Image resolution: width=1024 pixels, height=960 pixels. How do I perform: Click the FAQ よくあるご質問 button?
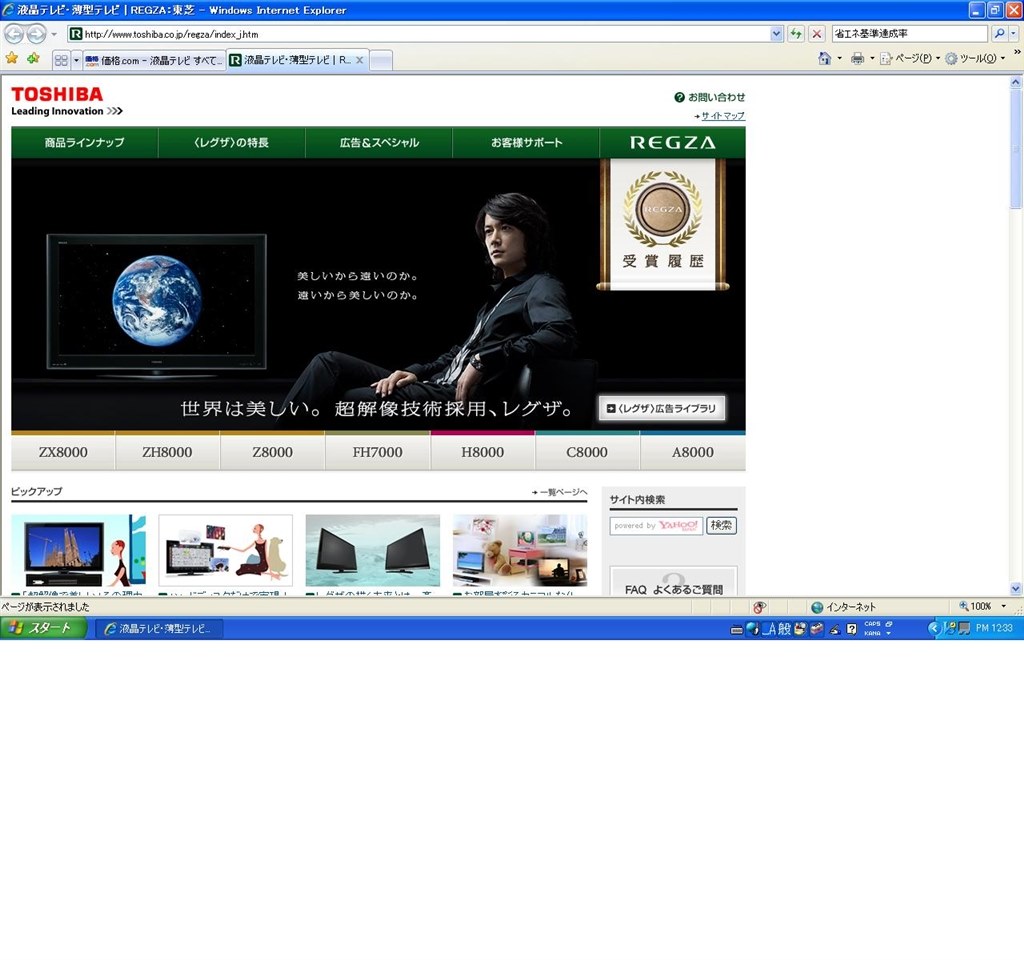pos(673,581)
